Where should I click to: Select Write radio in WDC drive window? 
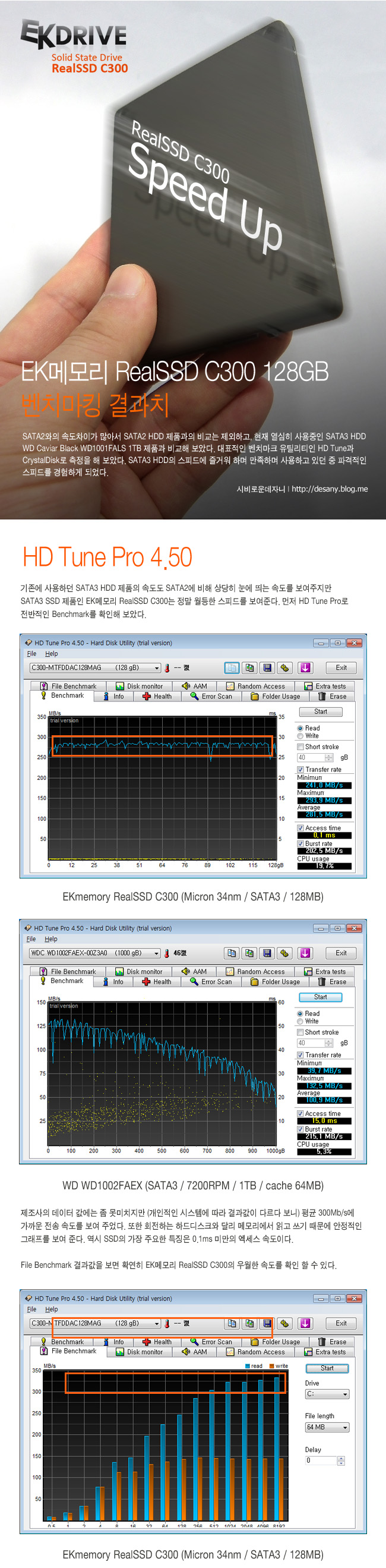point(300,1021)
